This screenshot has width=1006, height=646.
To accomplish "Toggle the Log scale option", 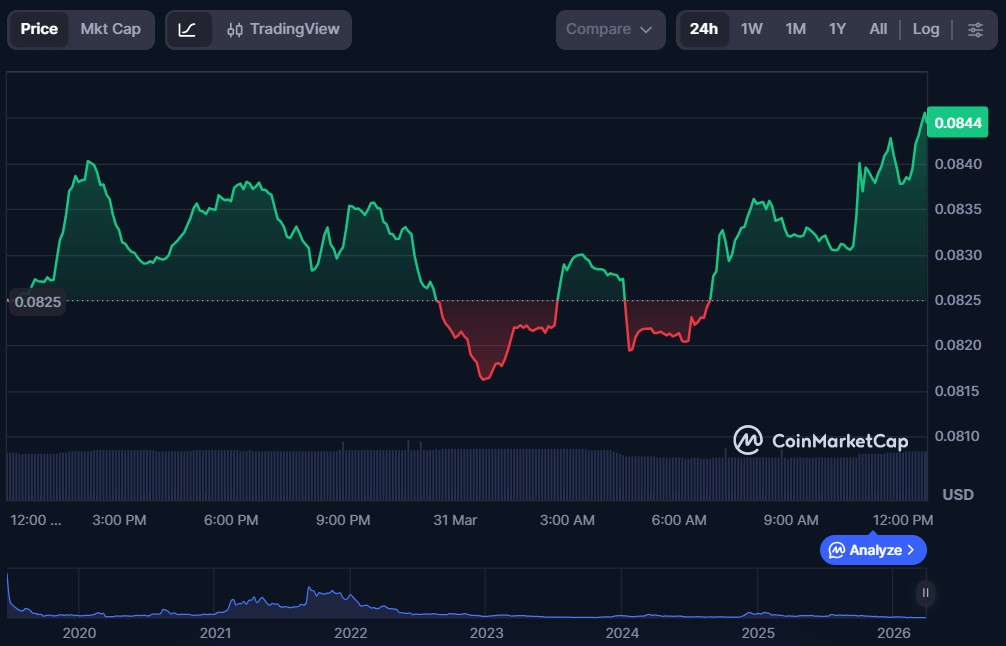I will pos(925,29).
